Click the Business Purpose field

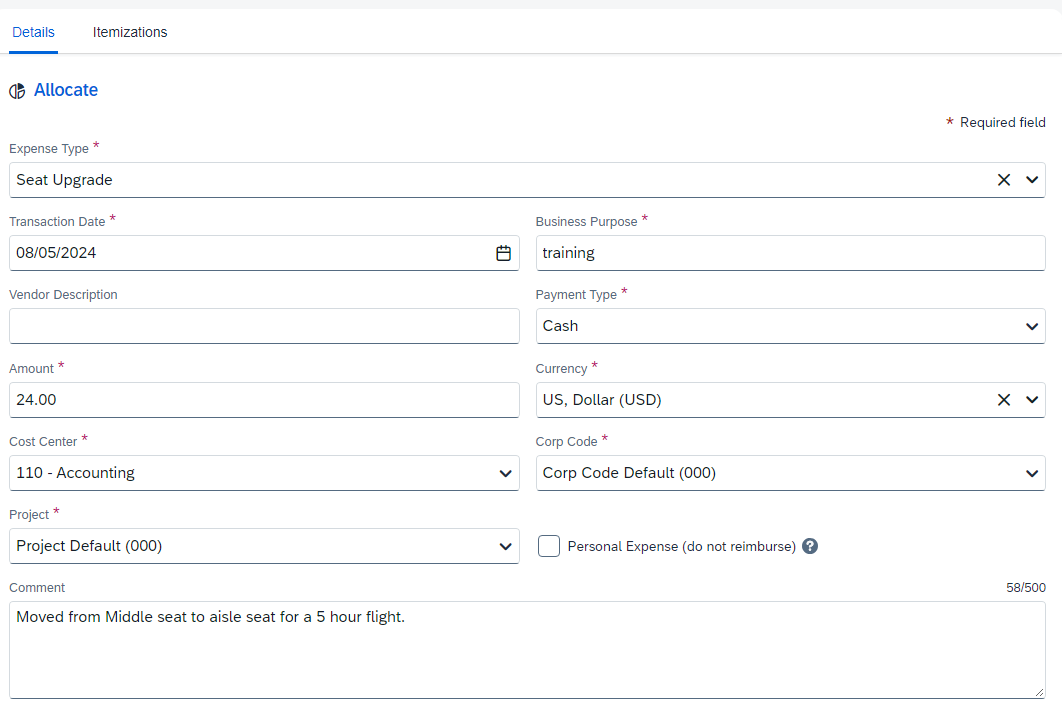(x=790, y=253)
